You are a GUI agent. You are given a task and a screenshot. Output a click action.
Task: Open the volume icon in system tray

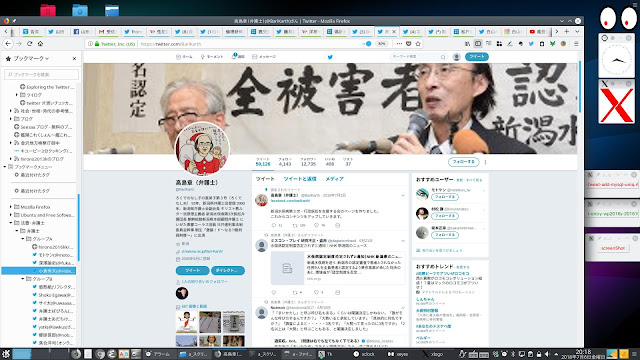547,354
